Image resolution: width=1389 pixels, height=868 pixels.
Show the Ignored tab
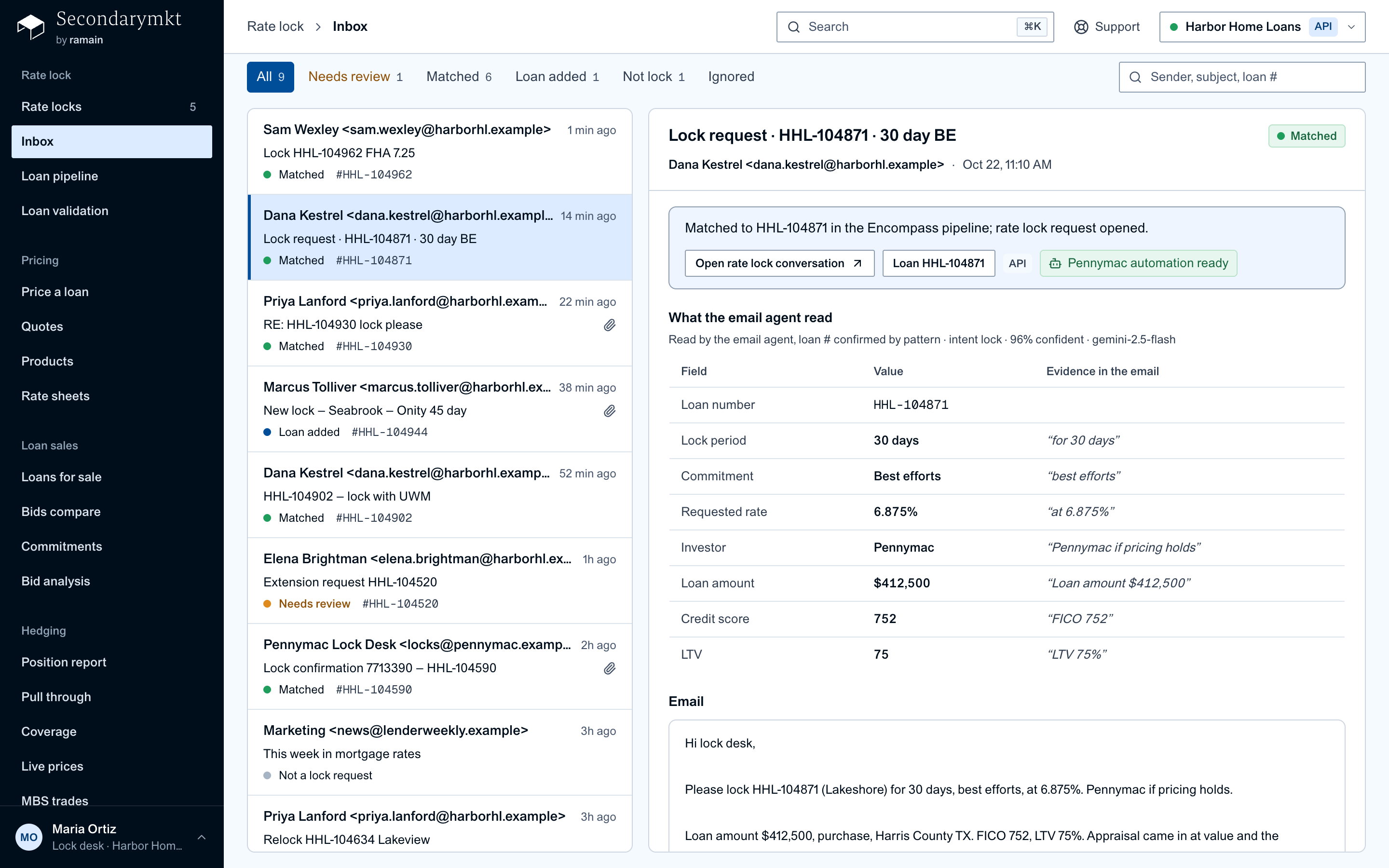[x=731, y=77]
